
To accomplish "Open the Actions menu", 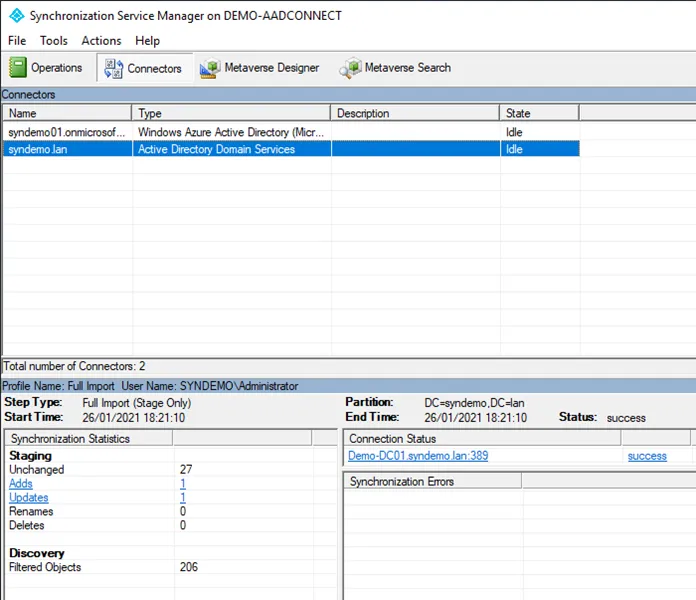I will (x=101, y=41).
